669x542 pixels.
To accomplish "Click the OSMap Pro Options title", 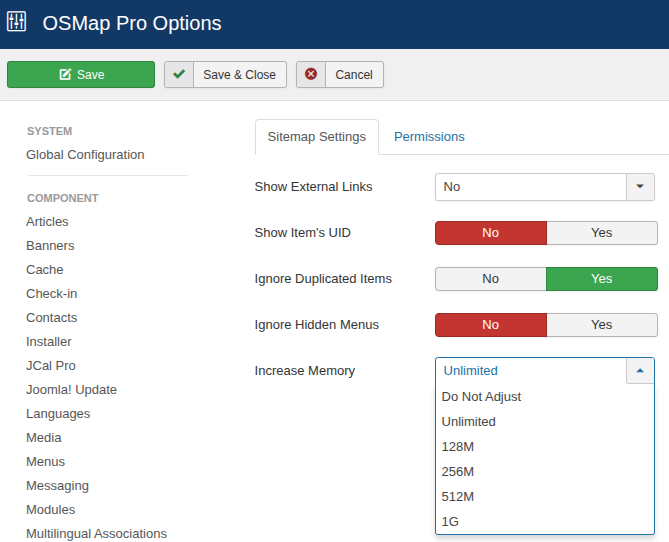I will pyautogui.click(x=132, y=23).
